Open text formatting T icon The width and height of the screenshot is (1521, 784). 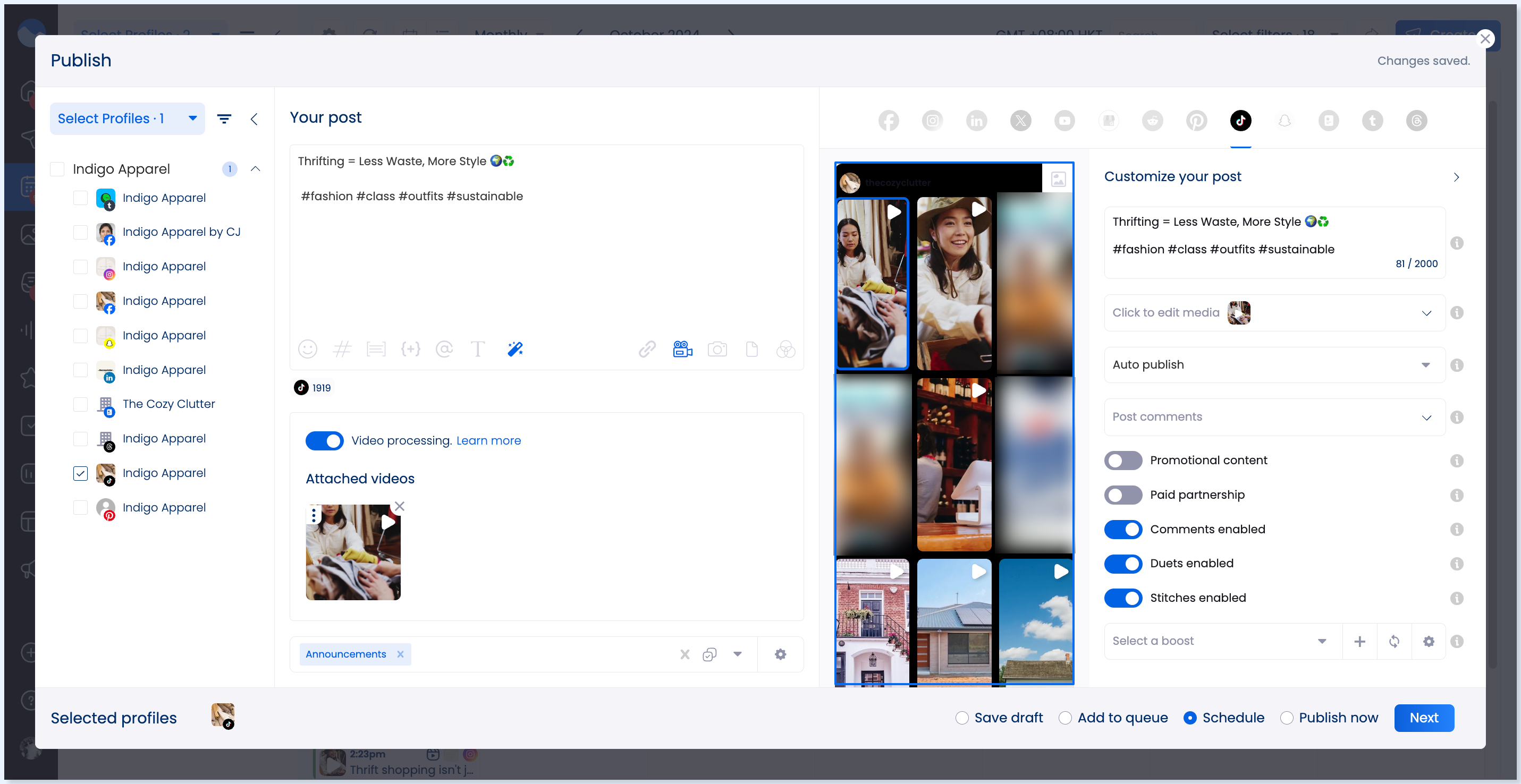point(478,349)
